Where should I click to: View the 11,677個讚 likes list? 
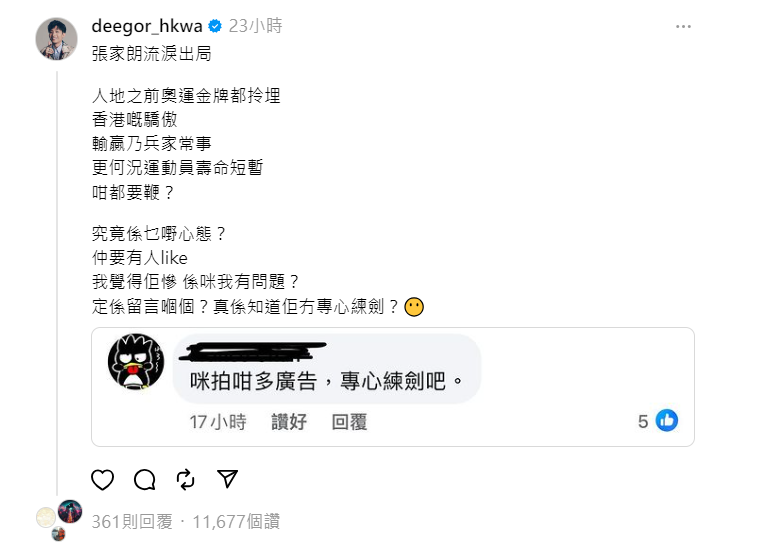pos(236,522)
